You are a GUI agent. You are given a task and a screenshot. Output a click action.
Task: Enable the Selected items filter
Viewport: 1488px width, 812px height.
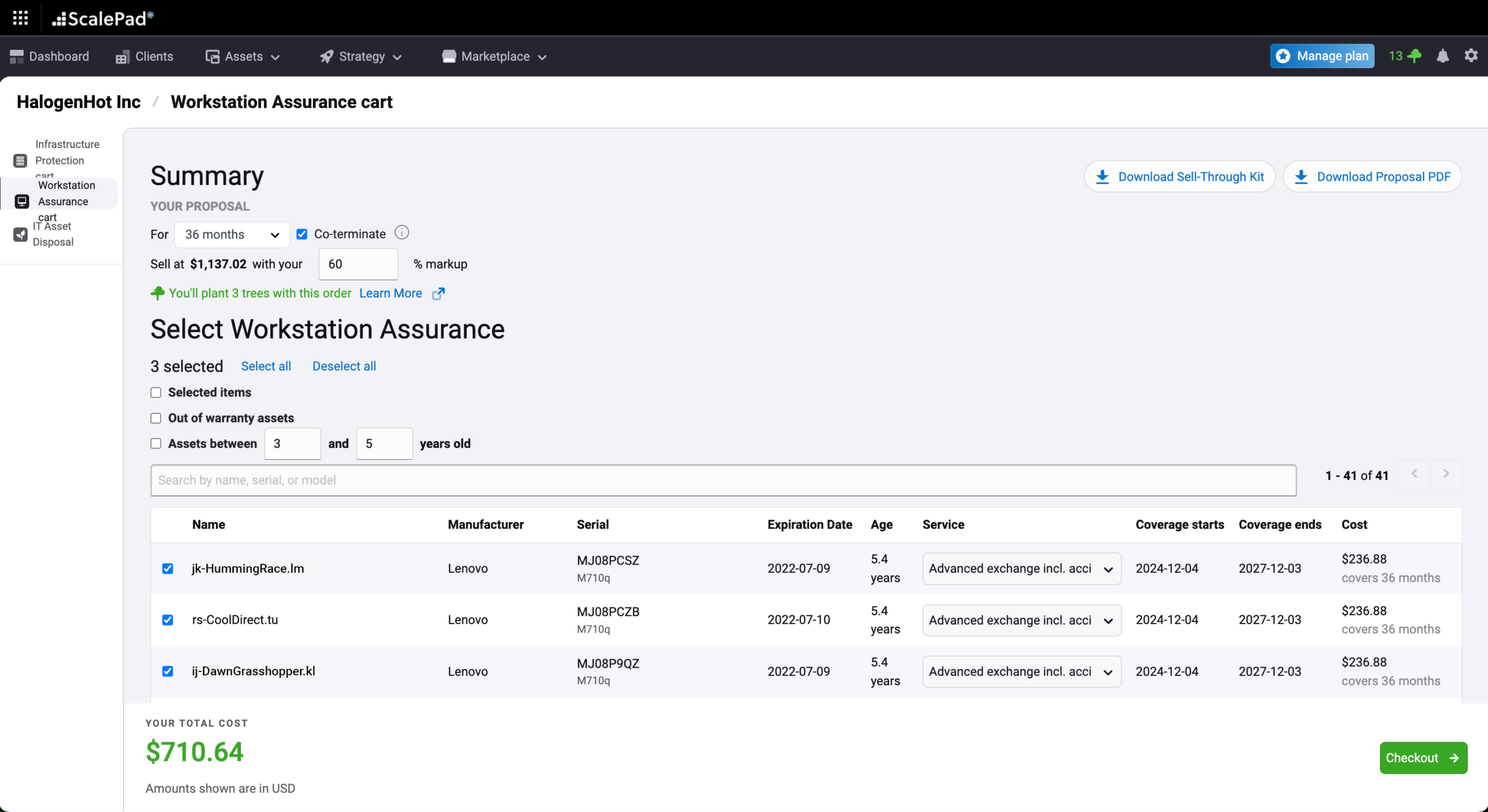[x=156, y=392]
